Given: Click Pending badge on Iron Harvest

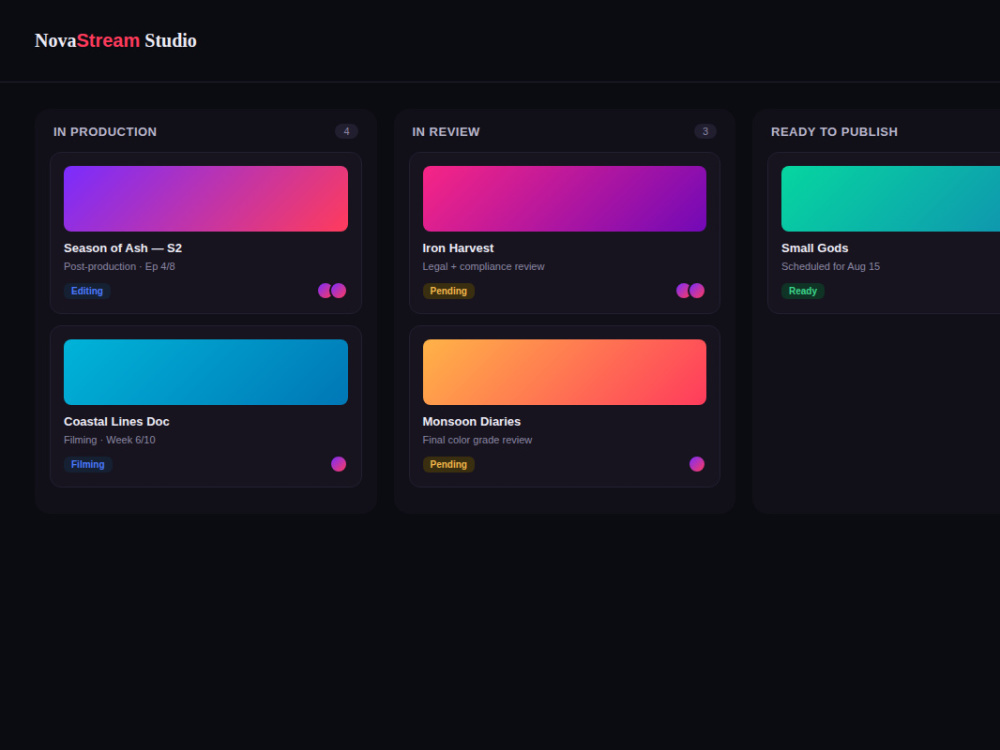Looking at the screenshot, I should click(448, 291).
